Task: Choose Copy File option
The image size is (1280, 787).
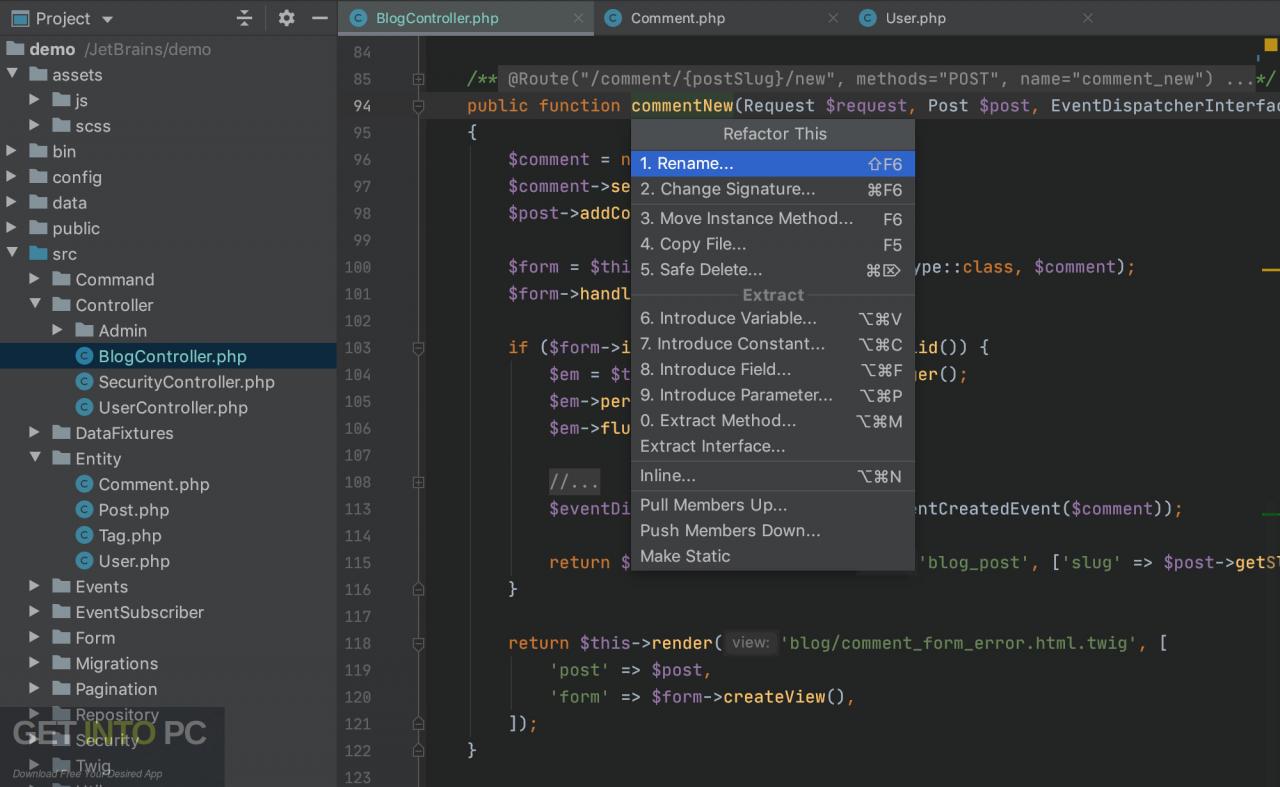Action: pos(772,244)
